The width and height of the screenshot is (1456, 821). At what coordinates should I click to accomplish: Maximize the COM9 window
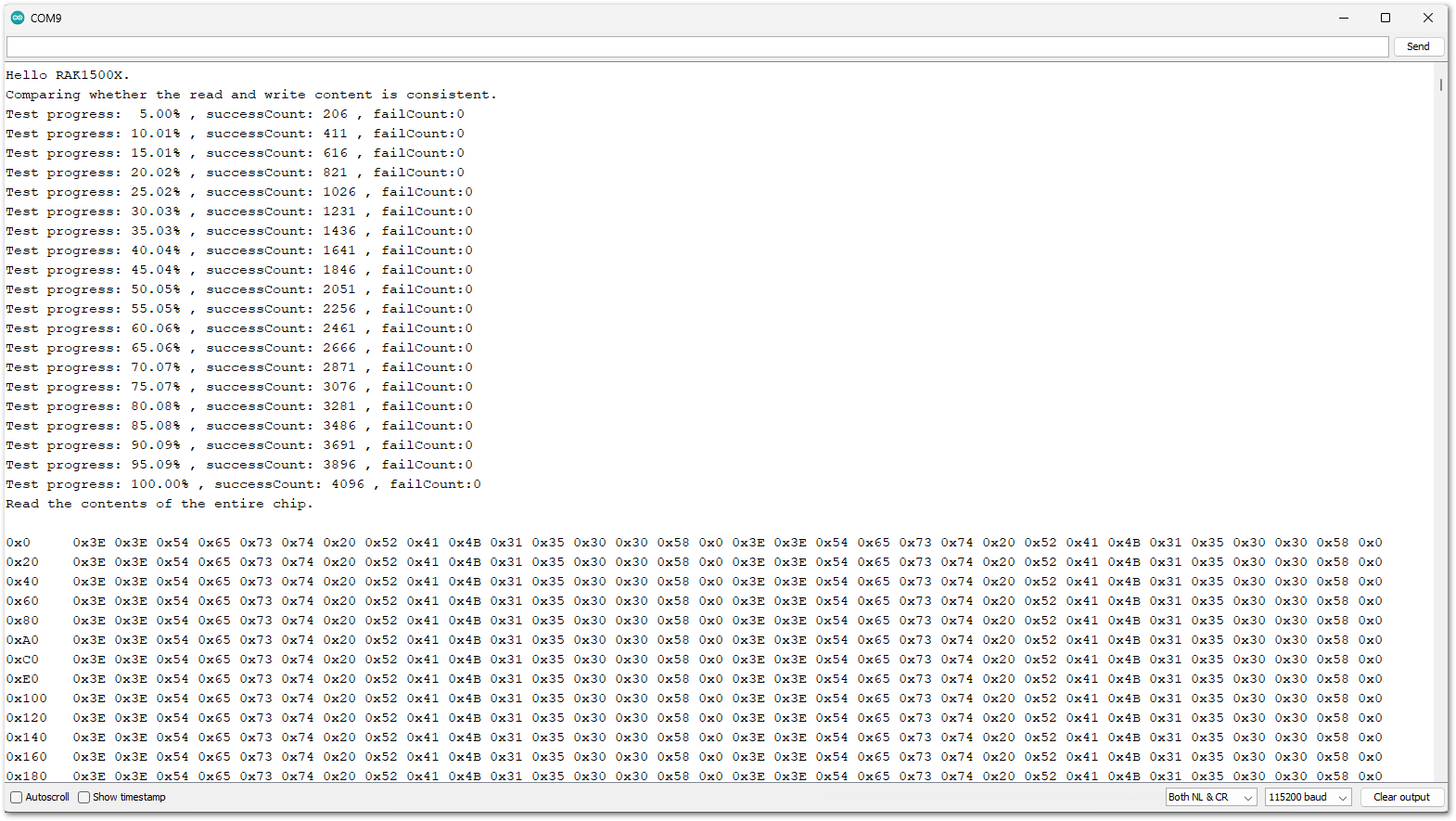[1386, 18]
